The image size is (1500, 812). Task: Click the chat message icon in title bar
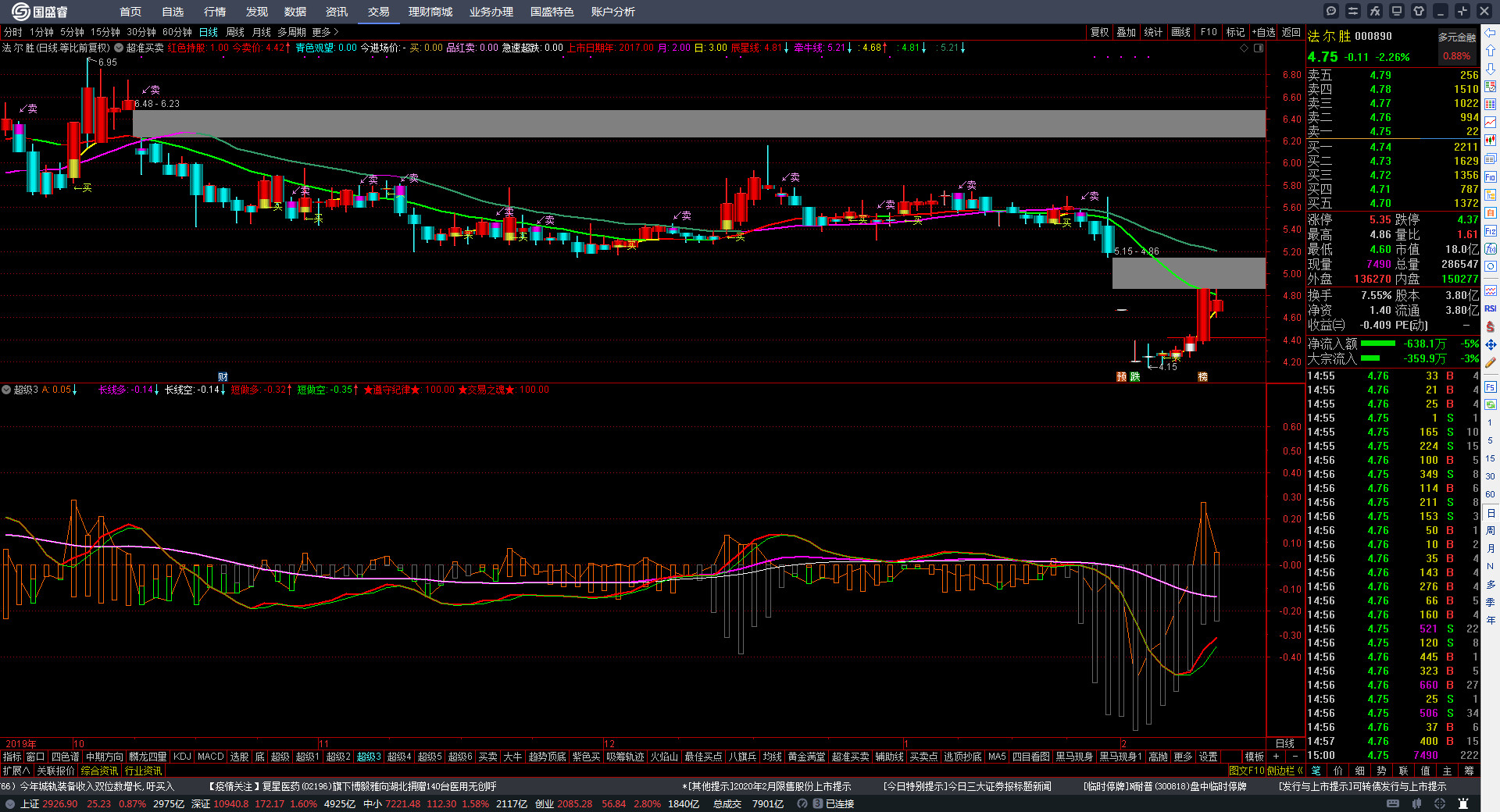[1331, 11]
